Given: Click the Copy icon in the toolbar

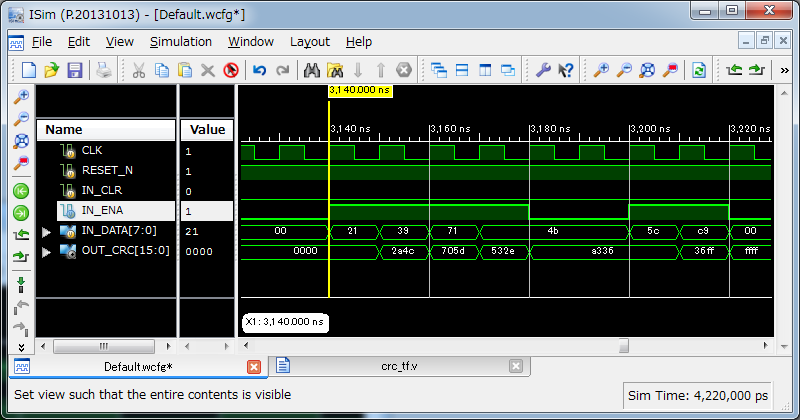Looking at the screenshot, I should tap(162, 70).
